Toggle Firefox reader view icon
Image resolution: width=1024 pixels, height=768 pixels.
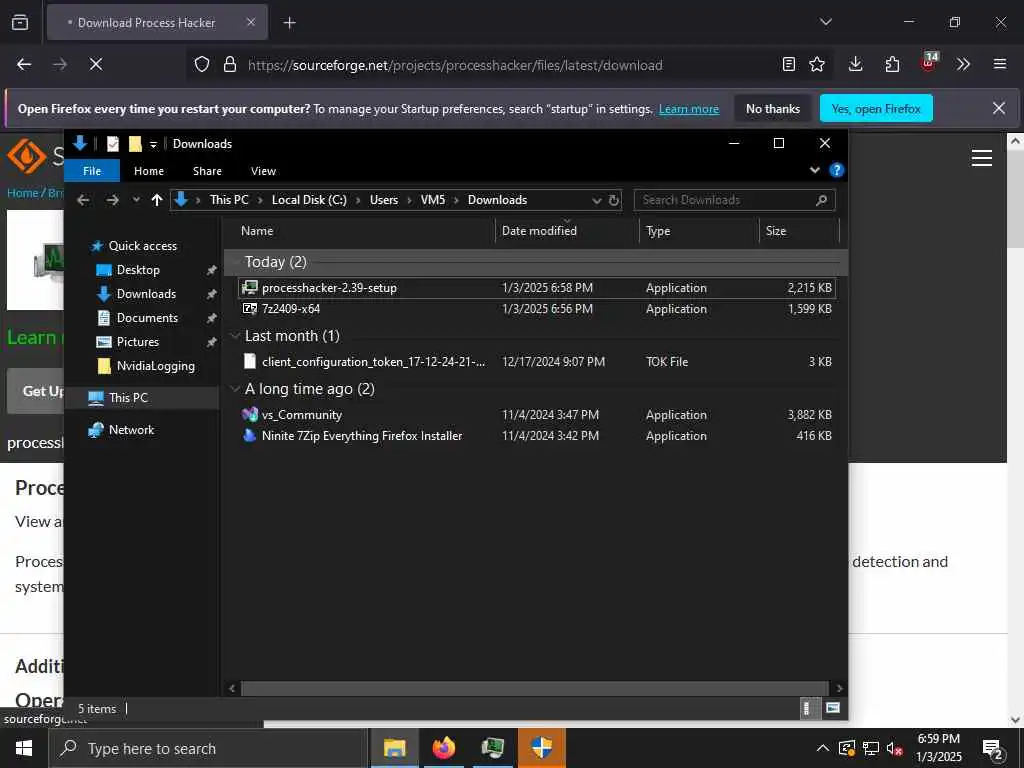point(788,64)
